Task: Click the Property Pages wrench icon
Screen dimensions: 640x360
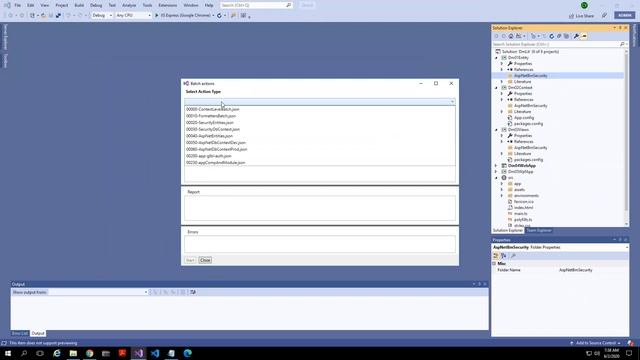Action: coord(513,256)
